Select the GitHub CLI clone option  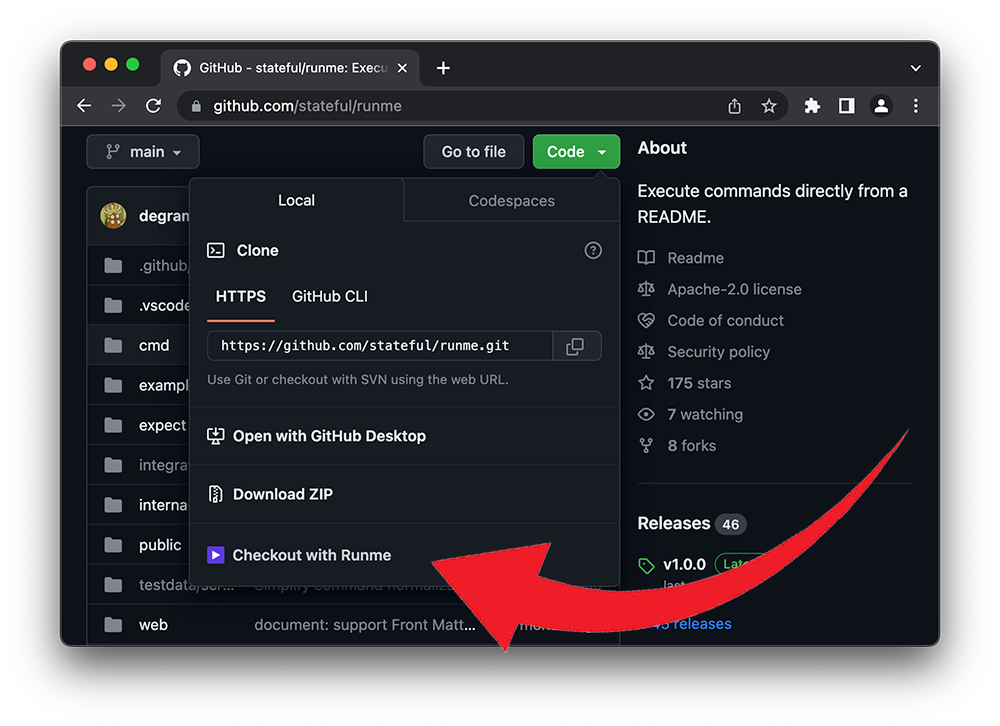(x=329, y=297)
